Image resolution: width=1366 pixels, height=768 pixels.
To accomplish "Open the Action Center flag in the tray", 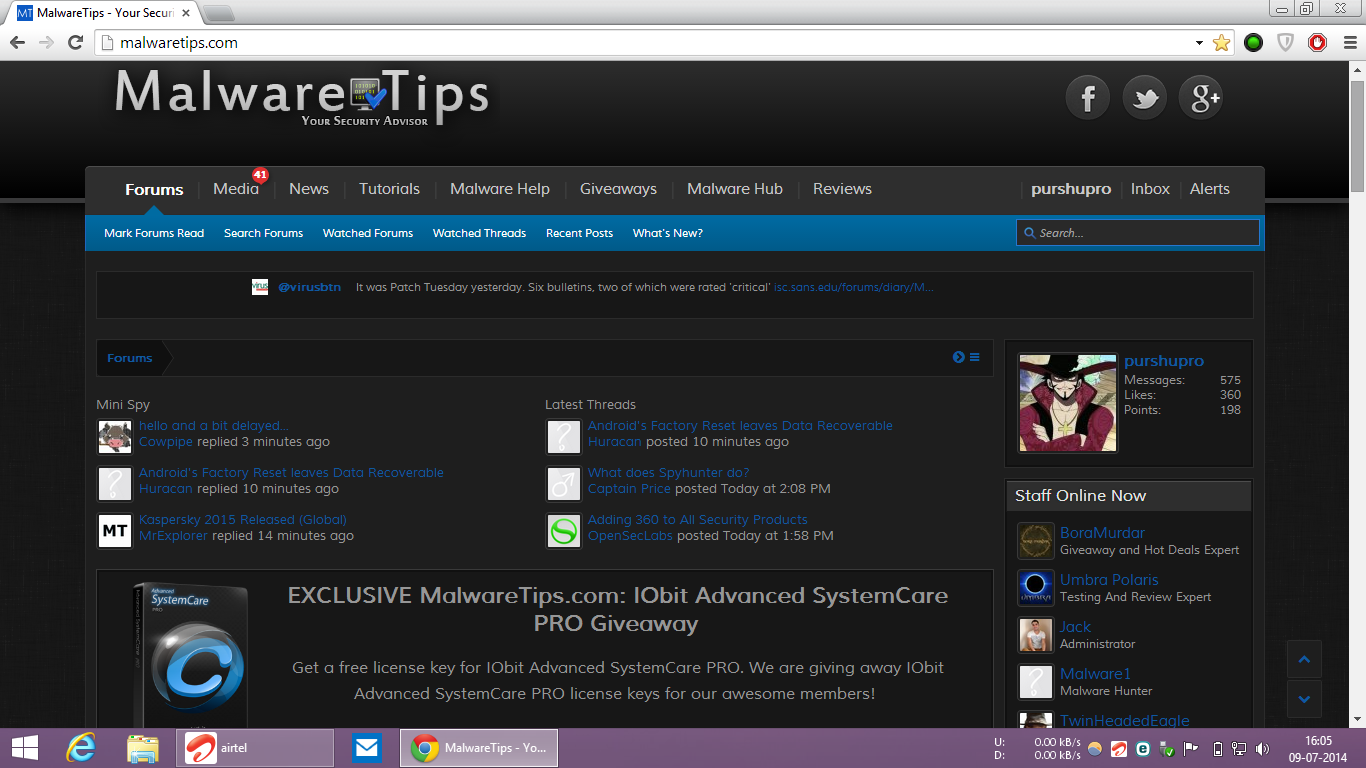I will 1190,749.
